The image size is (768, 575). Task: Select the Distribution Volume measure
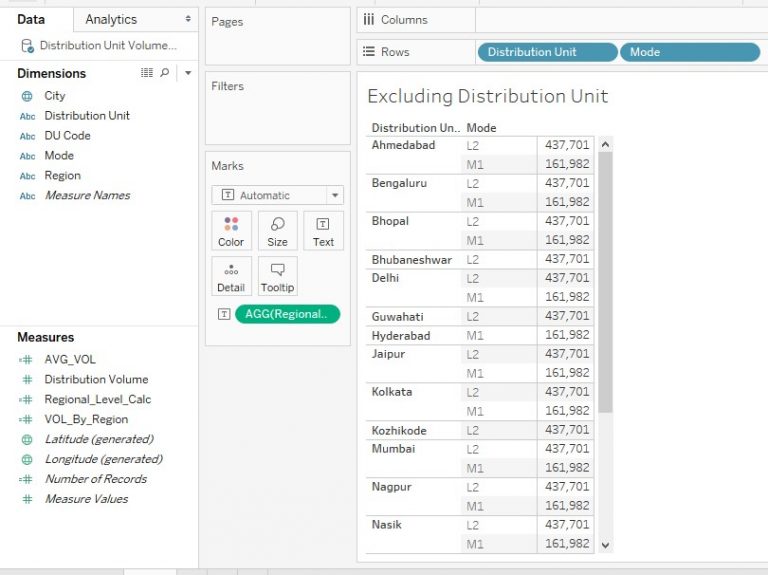click(x=96, y=380)
